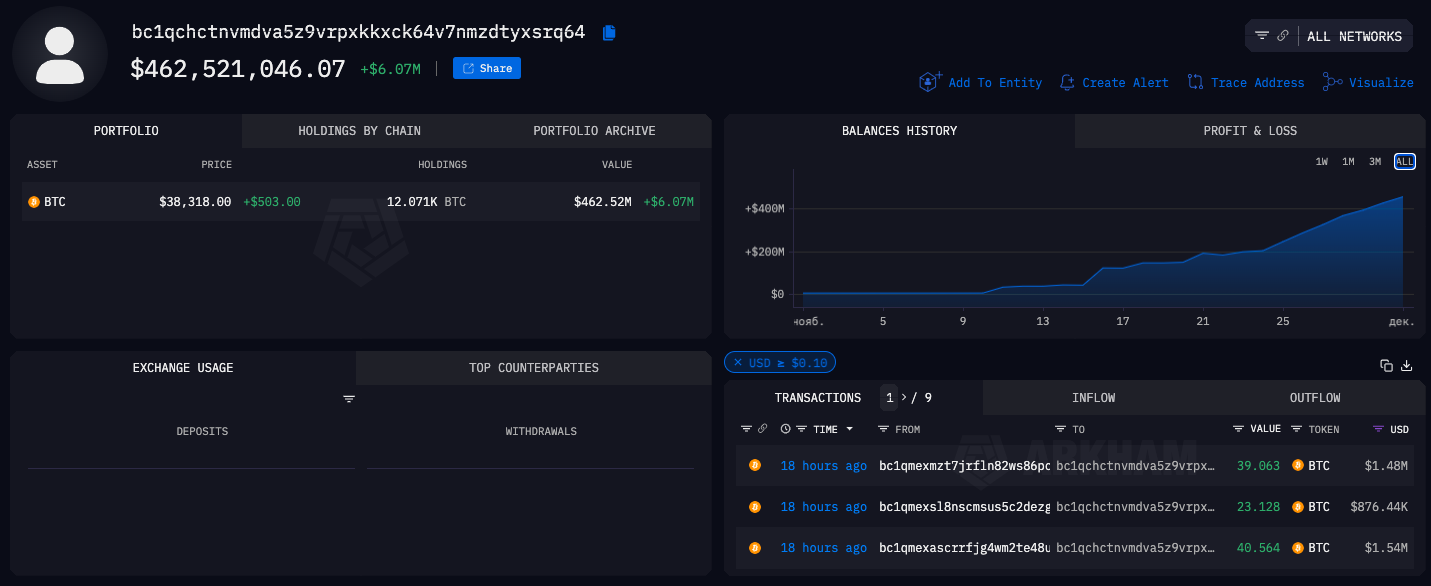1431x586 pixels.
Task: Click the filter icon in Exchange Usage panel
Action: coord(349,399)
